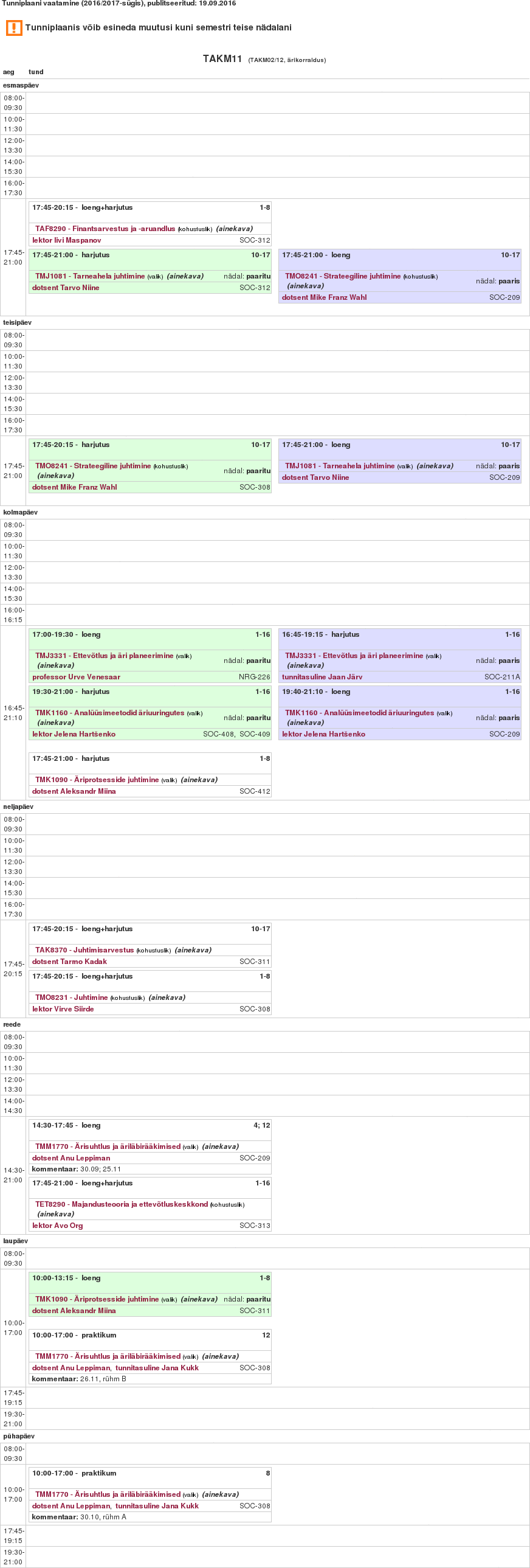Open lecturer Iivi Maspanov's link
Viewport: 530px width, 1568px height.
(66, 240)
